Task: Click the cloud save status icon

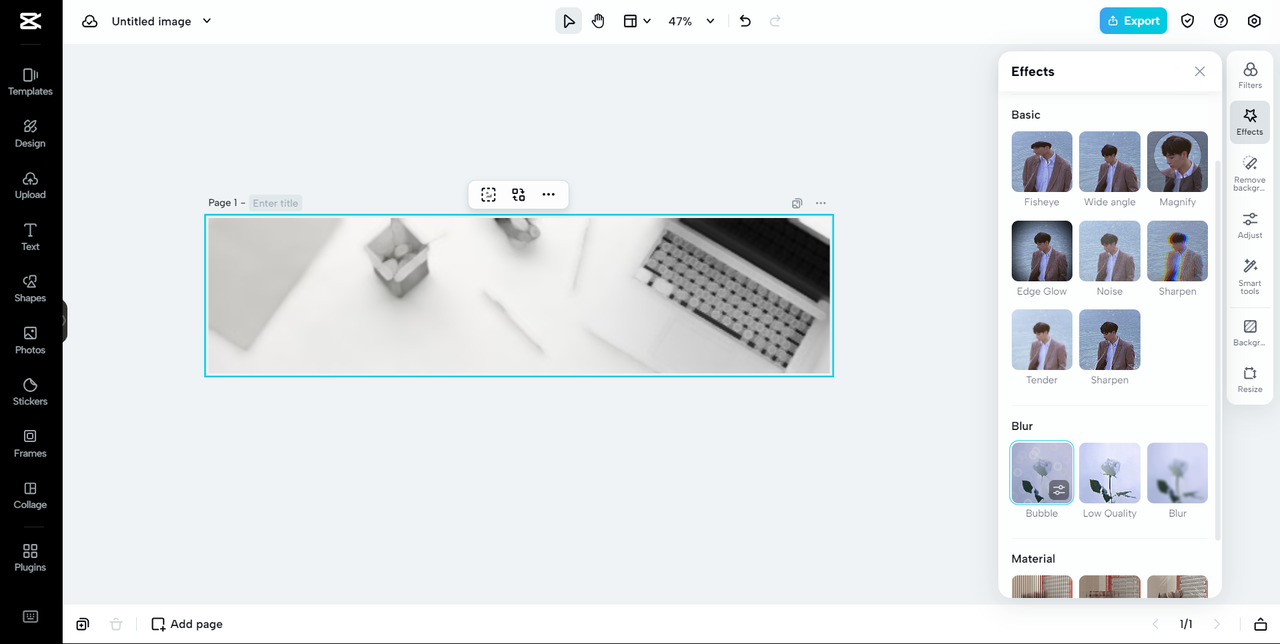Action: coord(90,21)
